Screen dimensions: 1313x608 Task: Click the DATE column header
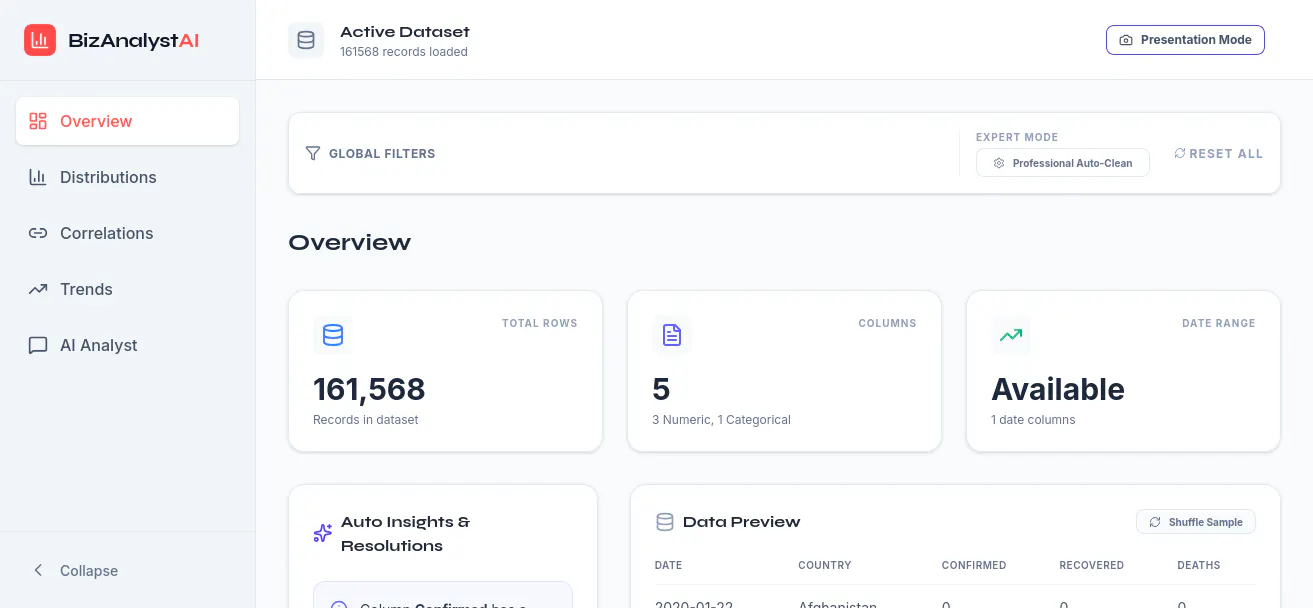[668, 565]
